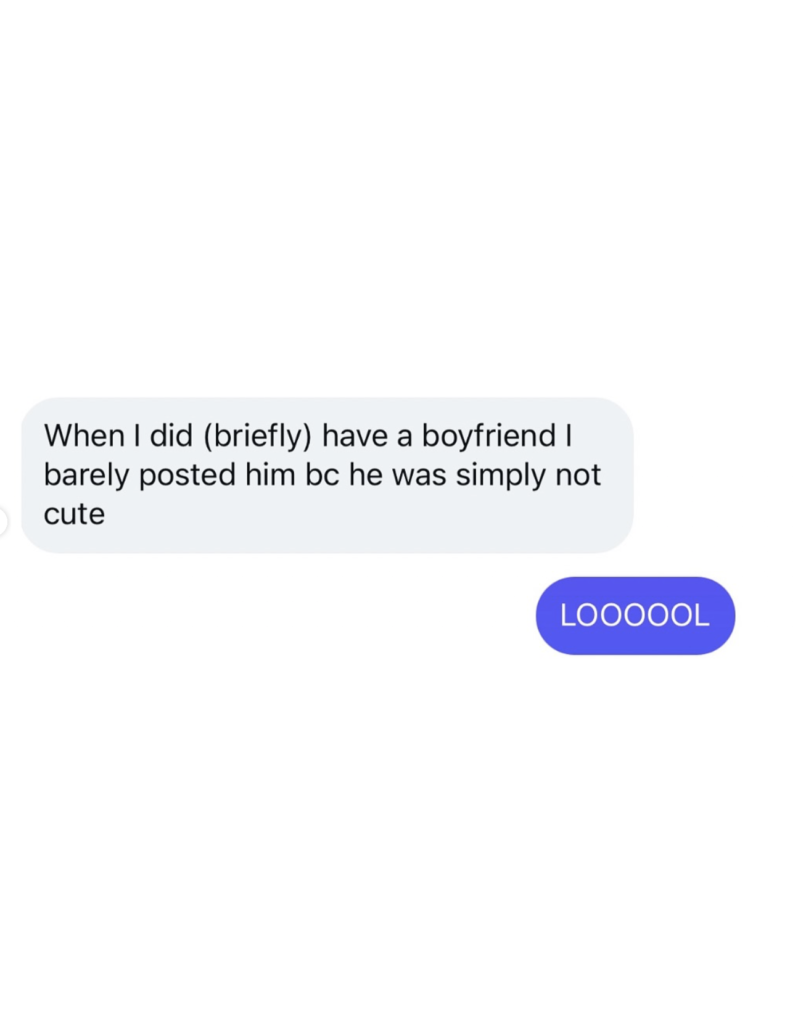Click the word "(briefly)" in the message
Image resolution: width=798 pixels, height=1024 pixels.
click(x=259, y=436)
